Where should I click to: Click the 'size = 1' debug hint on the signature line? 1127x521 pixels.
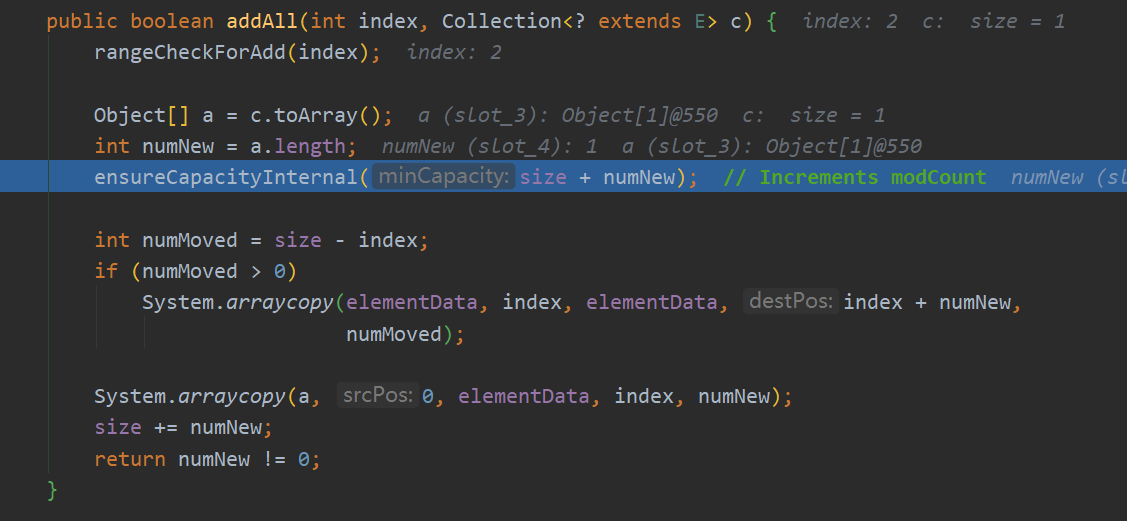point(1017,22)
